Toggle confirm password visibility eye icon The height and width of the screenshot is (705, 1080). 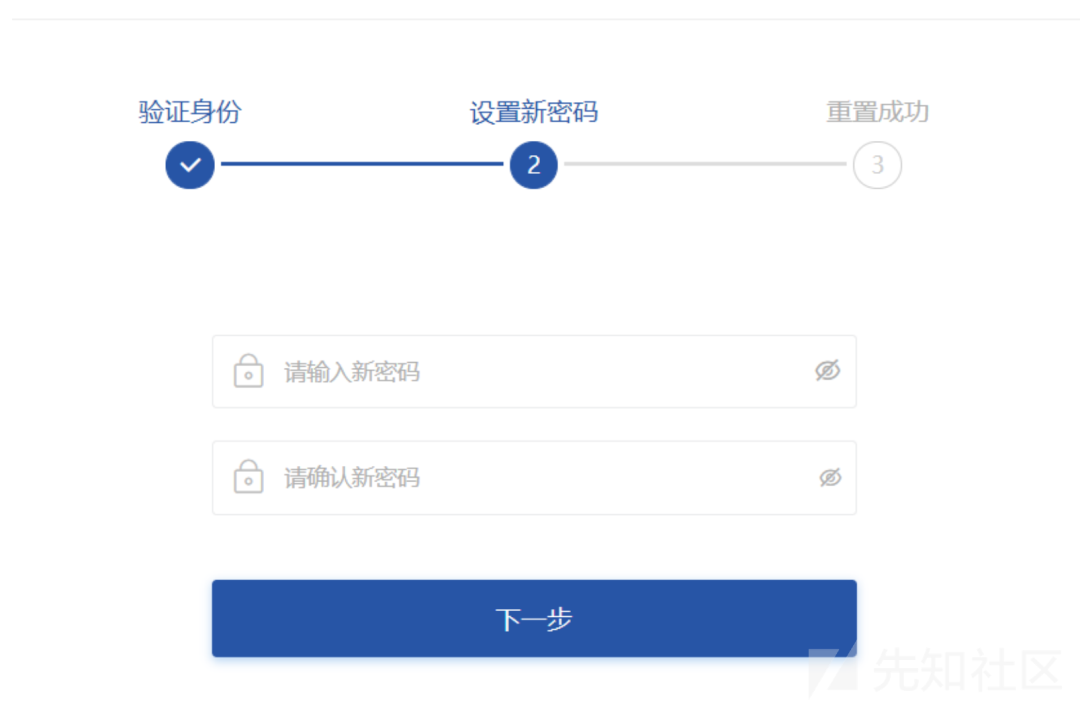pos(830,477)
